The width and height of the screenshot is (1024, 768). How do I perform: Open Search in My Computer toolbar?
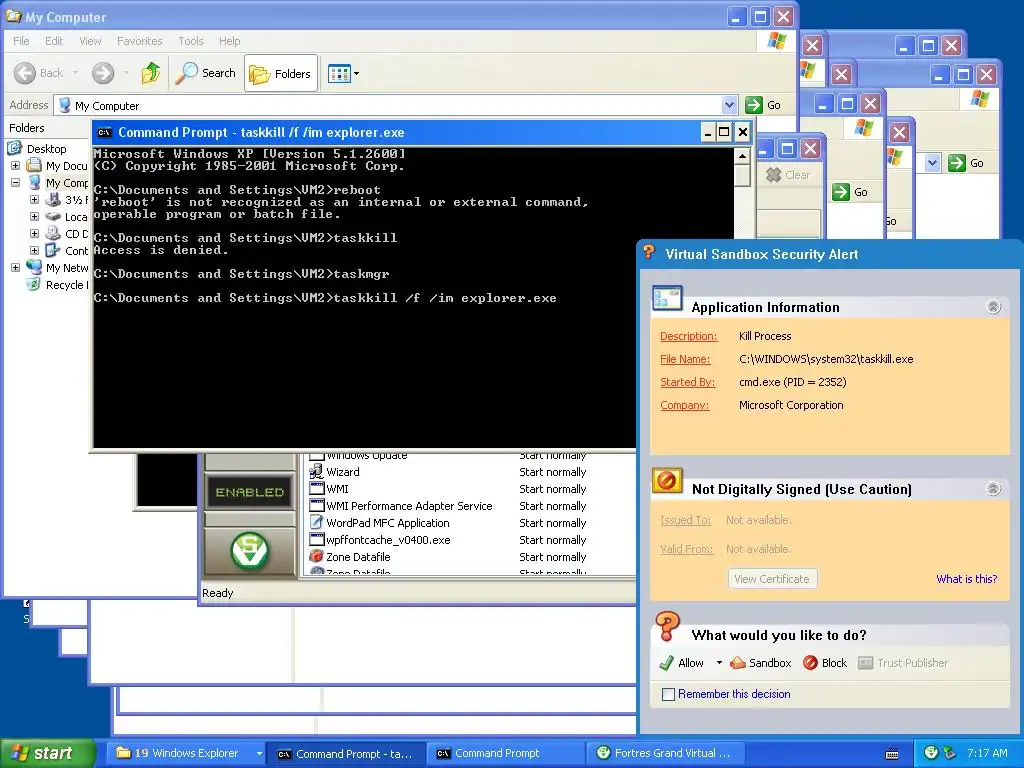pyautogui.click(x=206, y=73)
